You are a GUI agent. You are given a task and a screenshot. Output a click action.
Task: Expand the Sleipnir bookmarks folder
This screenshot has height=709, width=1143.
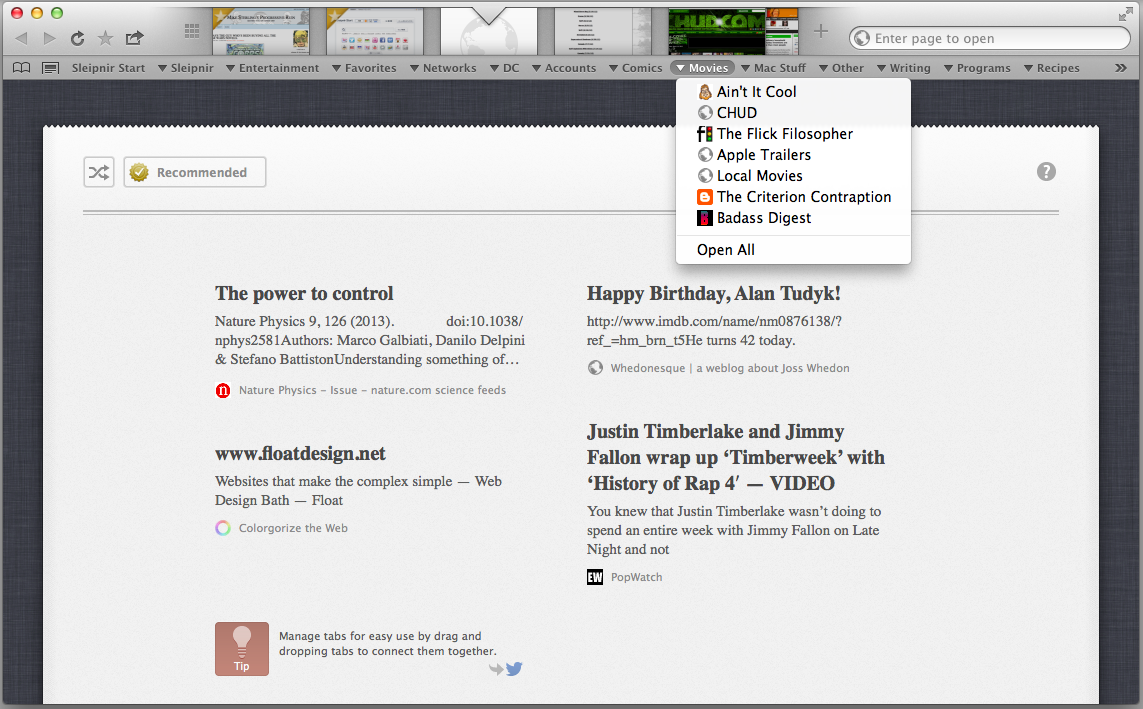click(186, 68)
